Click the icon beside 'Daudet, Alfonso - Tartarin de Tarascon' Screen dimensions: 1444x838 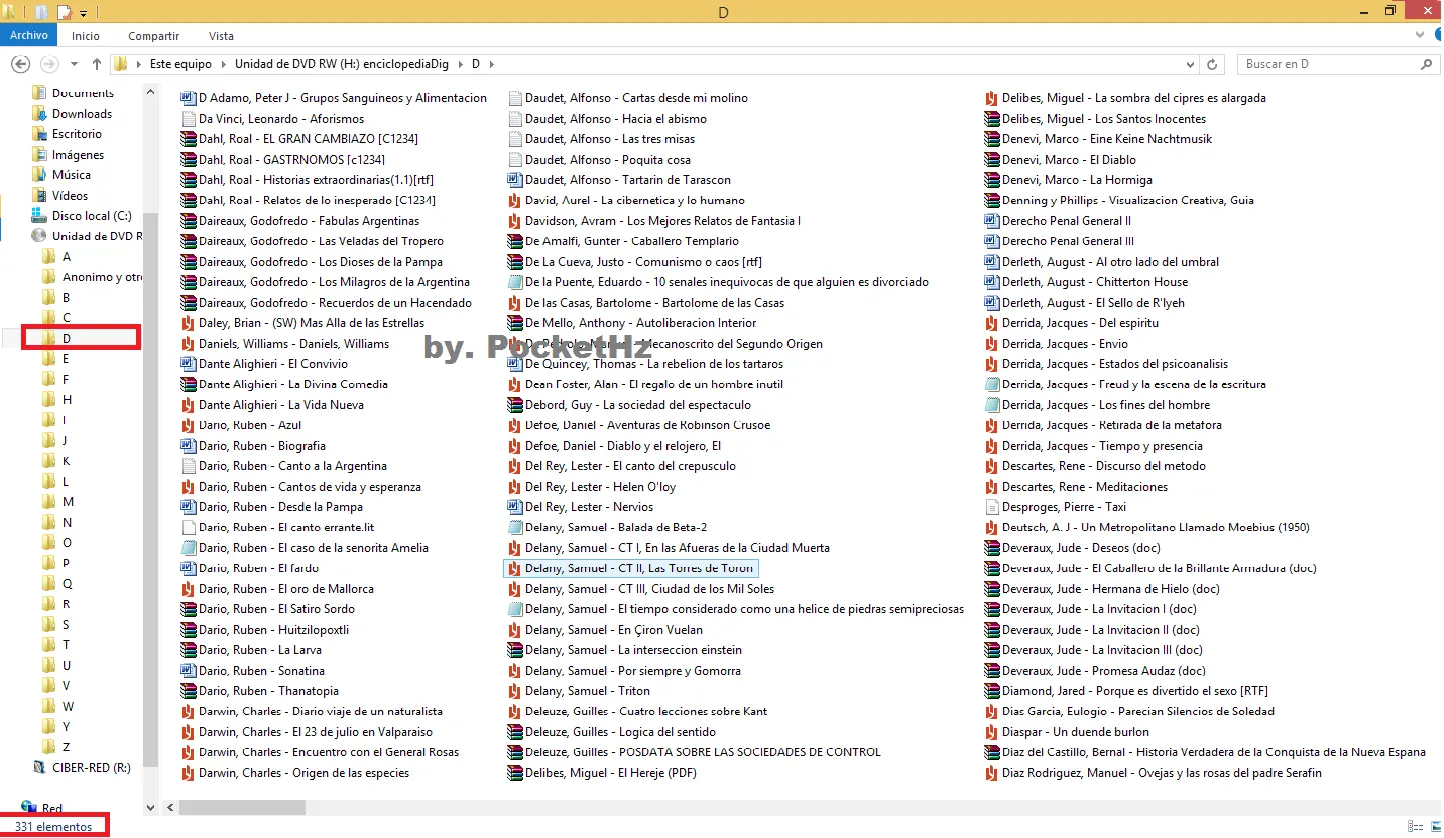tap(515, 180)
